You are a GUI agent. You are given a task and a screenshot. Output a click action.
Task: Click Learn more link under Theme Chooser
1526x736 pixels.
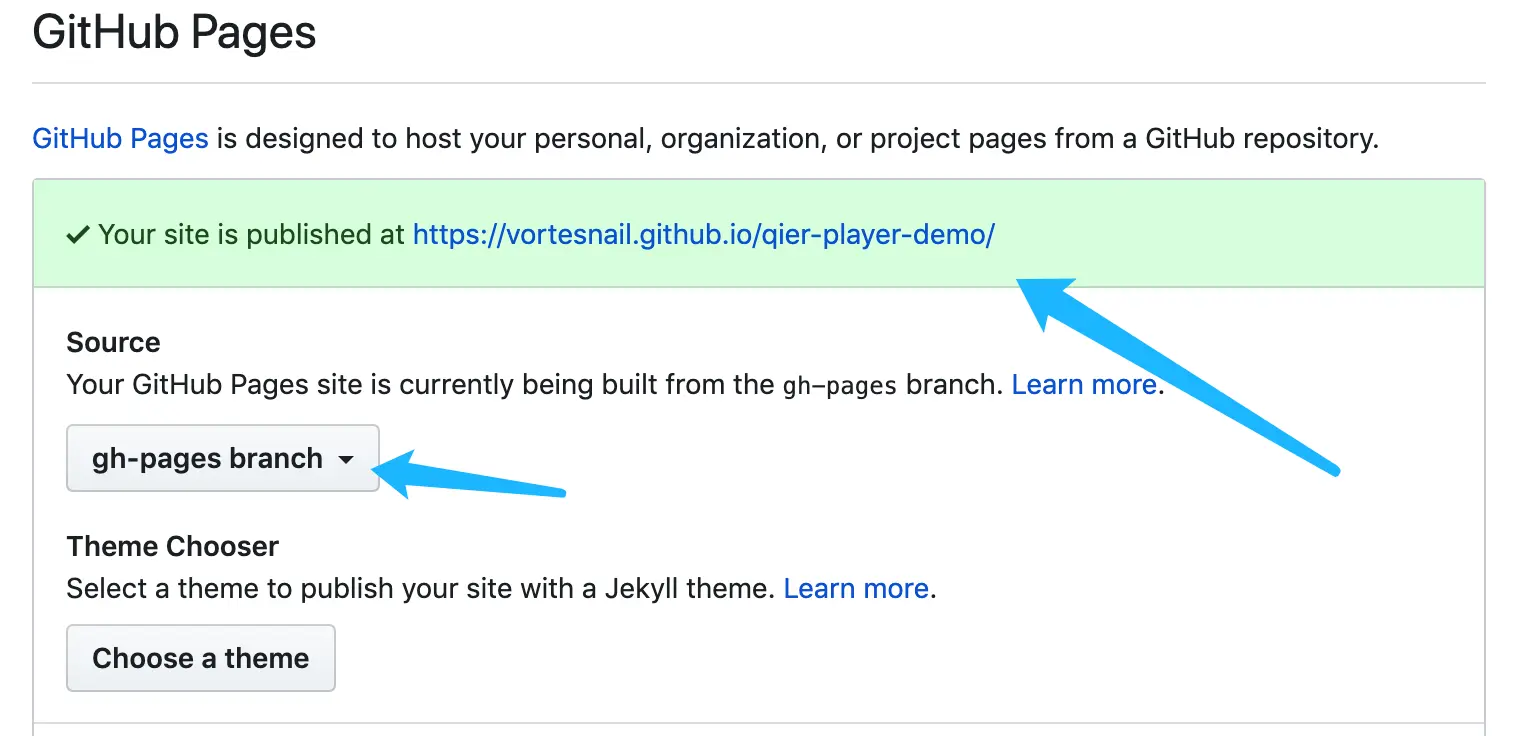click(856, 589)
